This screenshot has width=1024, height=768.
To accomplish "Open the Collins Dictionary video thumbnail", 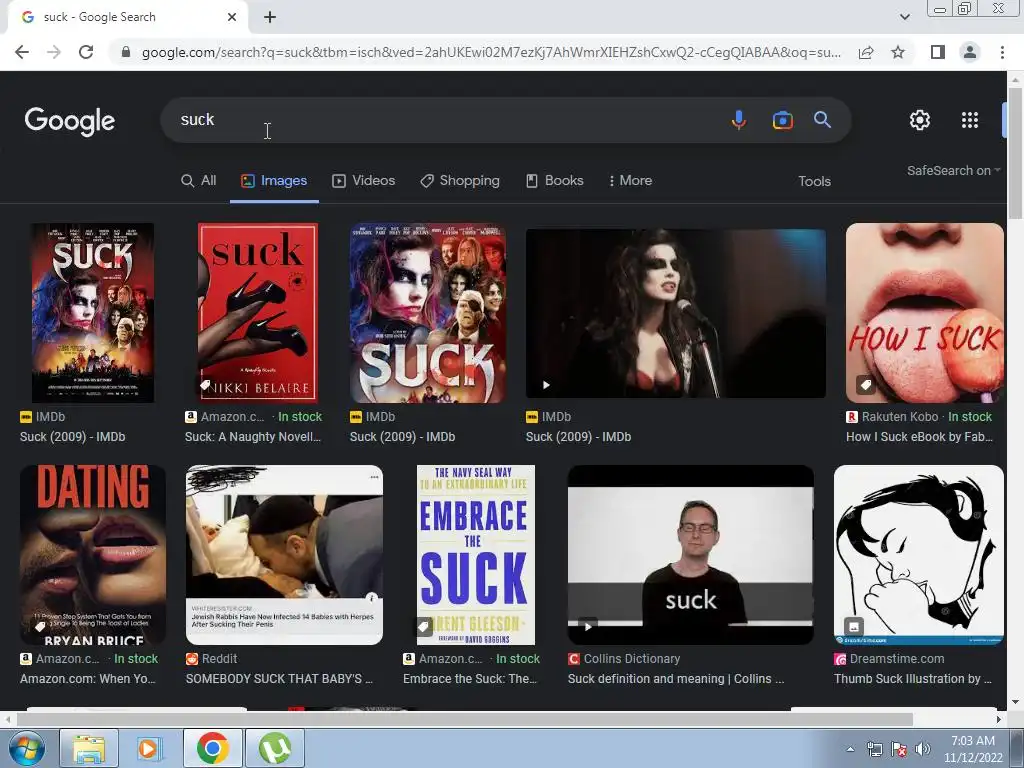I will coord(690,555).
